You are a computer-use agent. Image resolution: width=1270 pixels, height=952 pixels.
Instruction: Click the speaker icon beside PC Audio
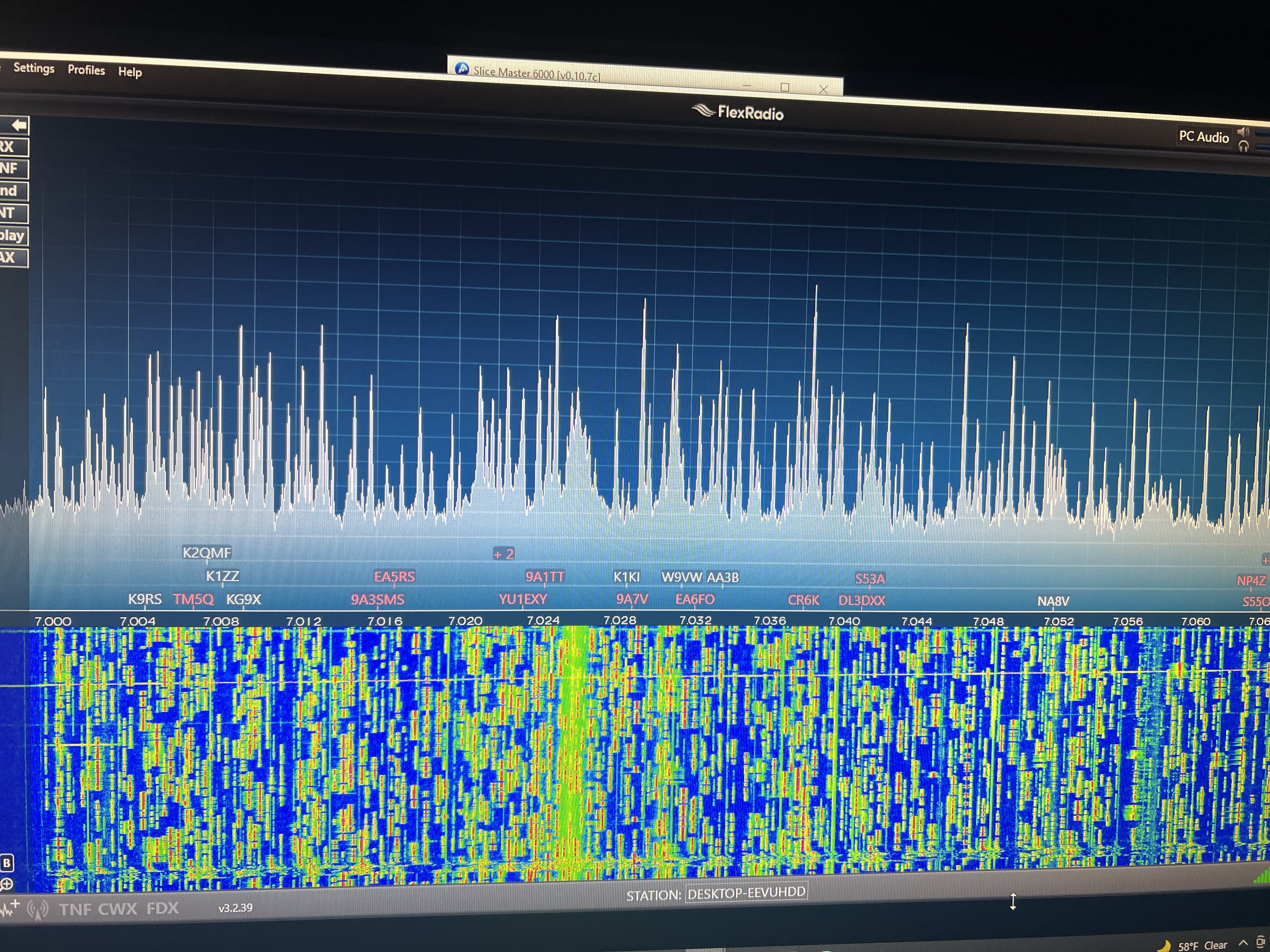pyautogui.click(x=1243, y=133)
